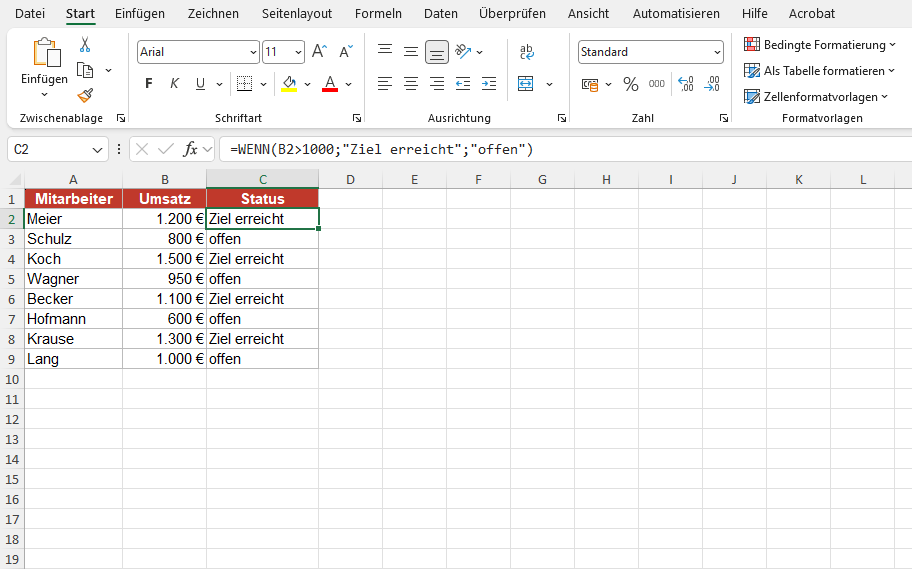Open the Standard number format dropdown

point(717,52)
